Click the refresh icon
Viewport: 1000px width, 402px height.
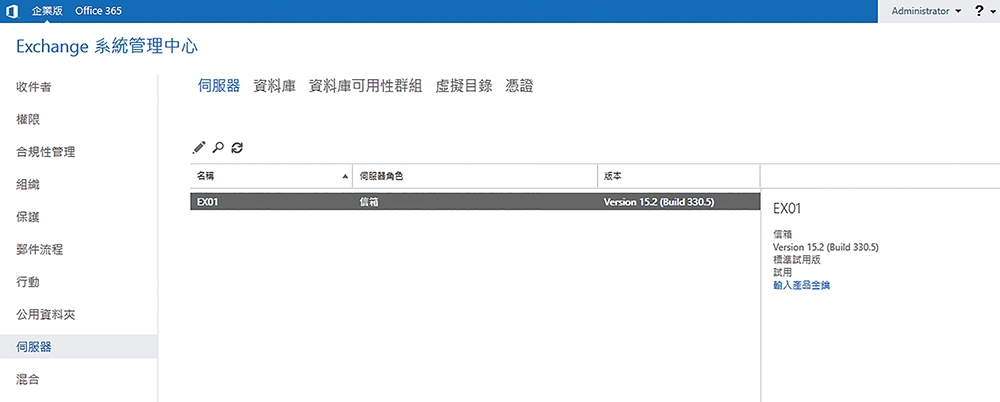click(x=237, y=147)
